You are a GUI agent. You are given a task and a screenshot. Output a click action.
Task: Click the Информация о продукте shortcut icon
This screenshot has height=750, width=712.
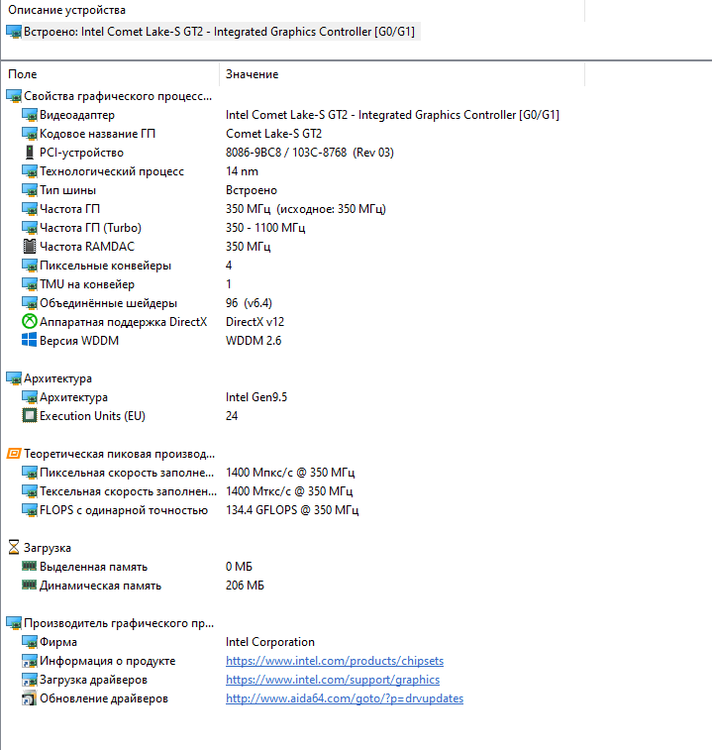(x=29, y=661)
